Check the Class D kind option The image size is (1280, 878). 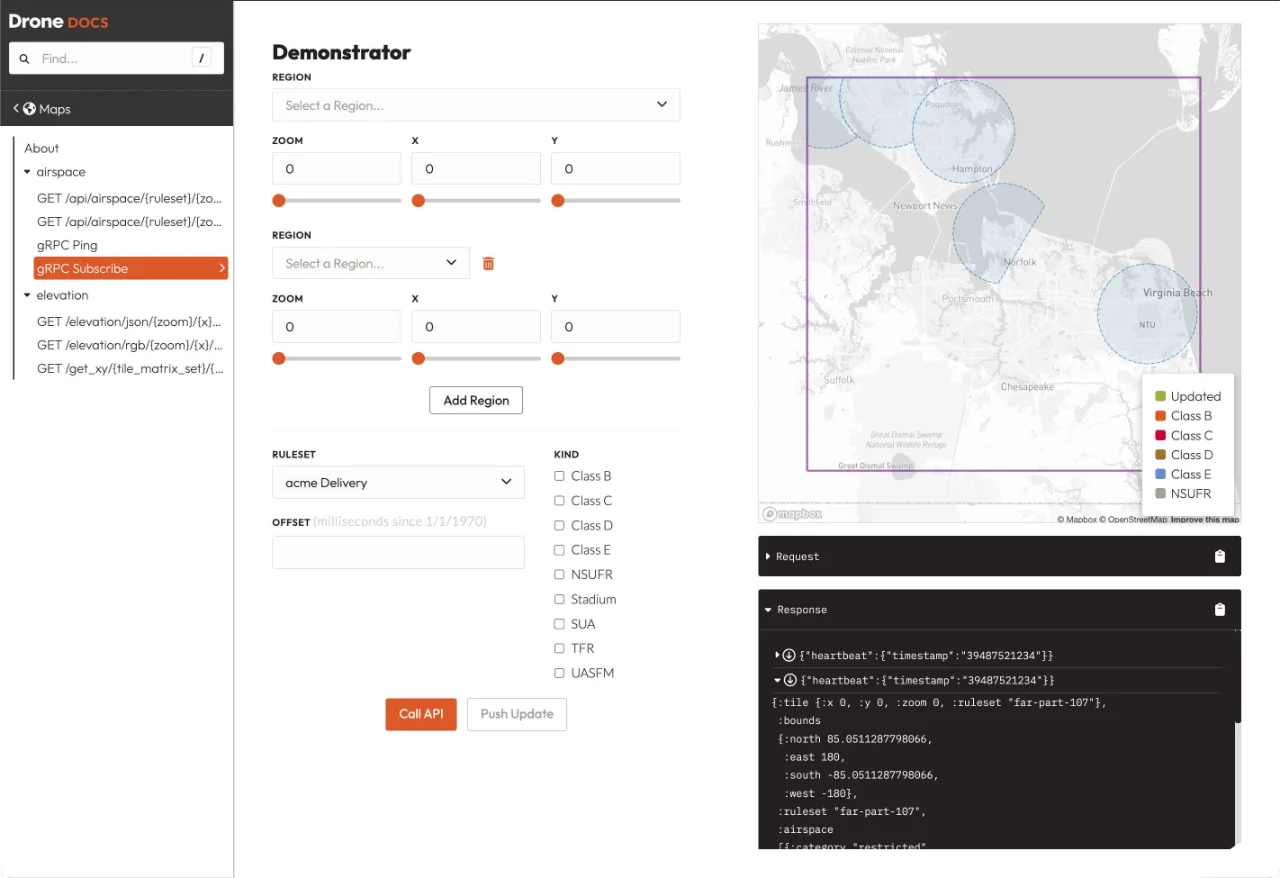tap(560, 525)
